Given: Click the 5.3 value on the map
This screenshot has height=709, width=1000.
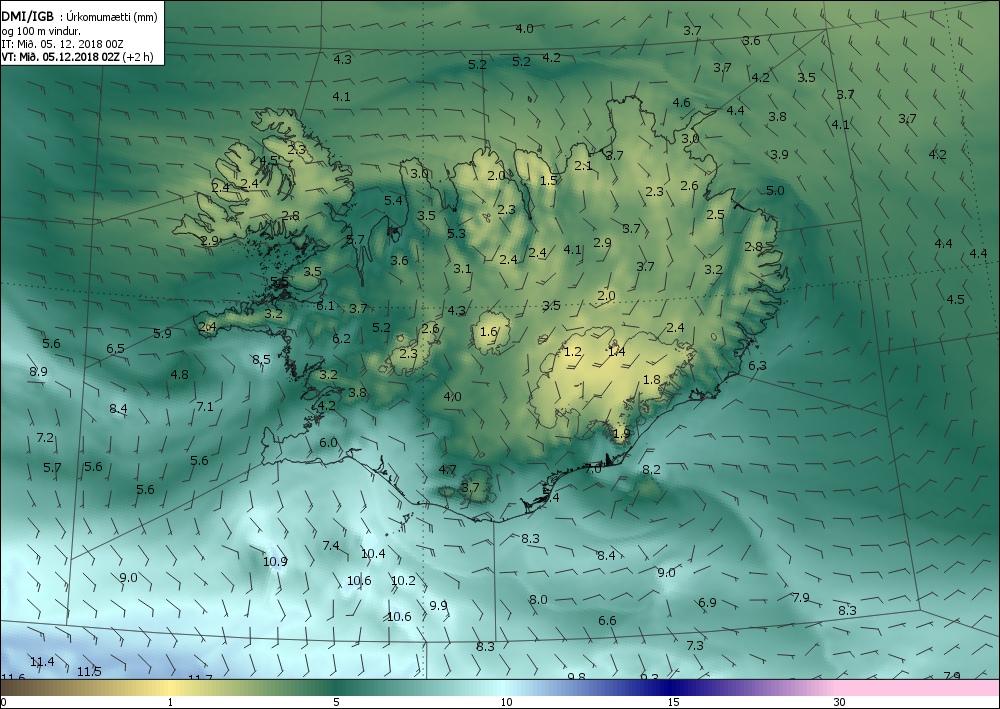Looking at the screenshot, I should coord(457,234).
